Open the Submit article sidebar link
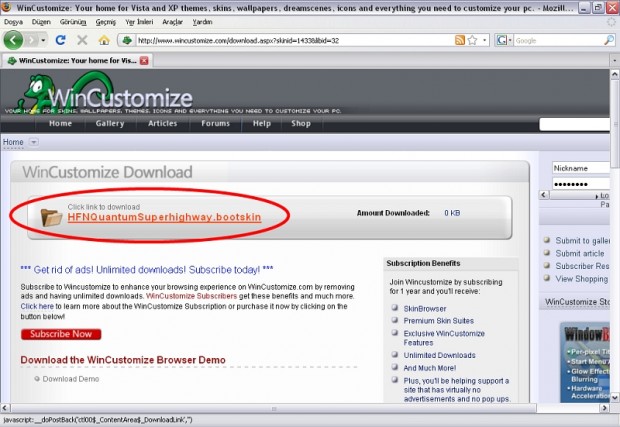 coord(580,253)
